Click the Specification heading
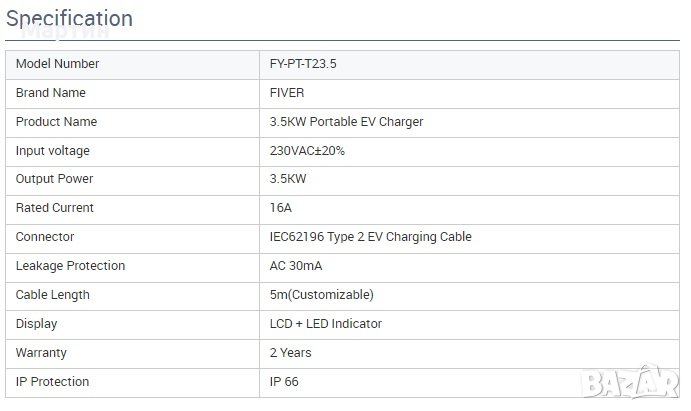This screenshot has height=411, width=691. [69, 18]
